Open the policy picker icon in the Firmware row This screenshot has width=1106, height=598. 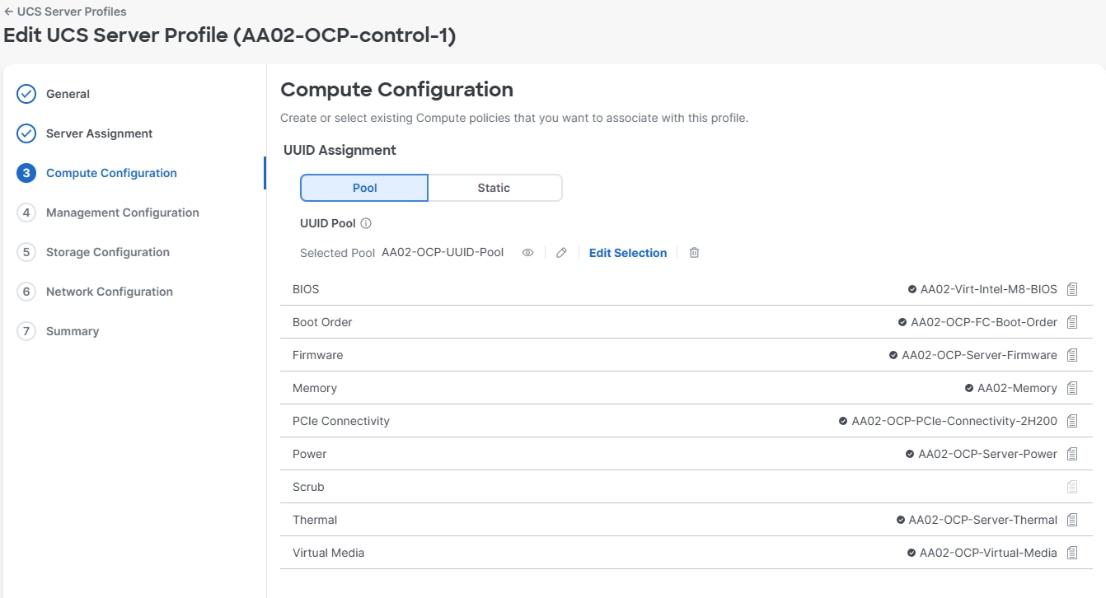tap(1072, 355)
